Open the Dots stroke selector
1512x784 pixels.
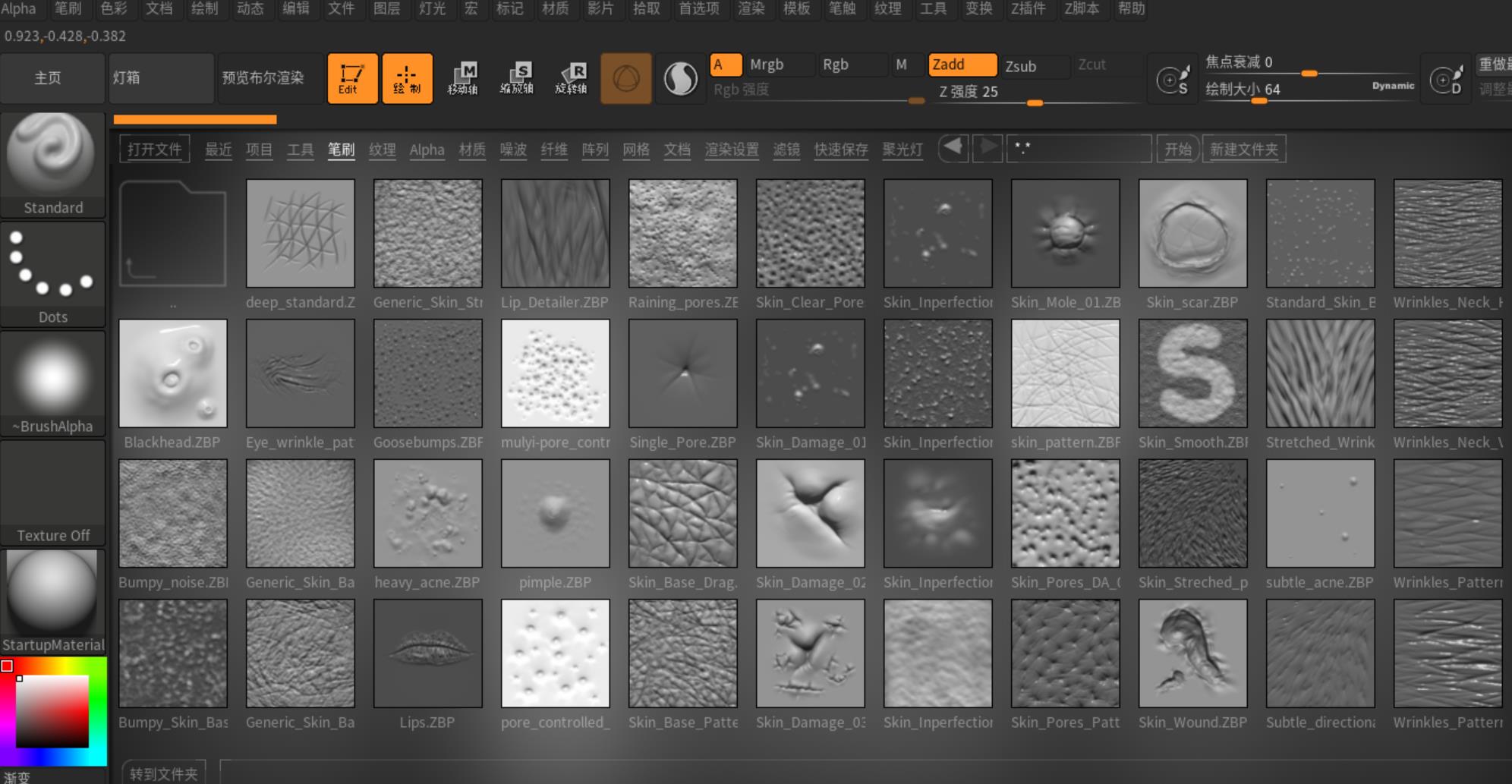pyautogui.click(x=52, y=275)
